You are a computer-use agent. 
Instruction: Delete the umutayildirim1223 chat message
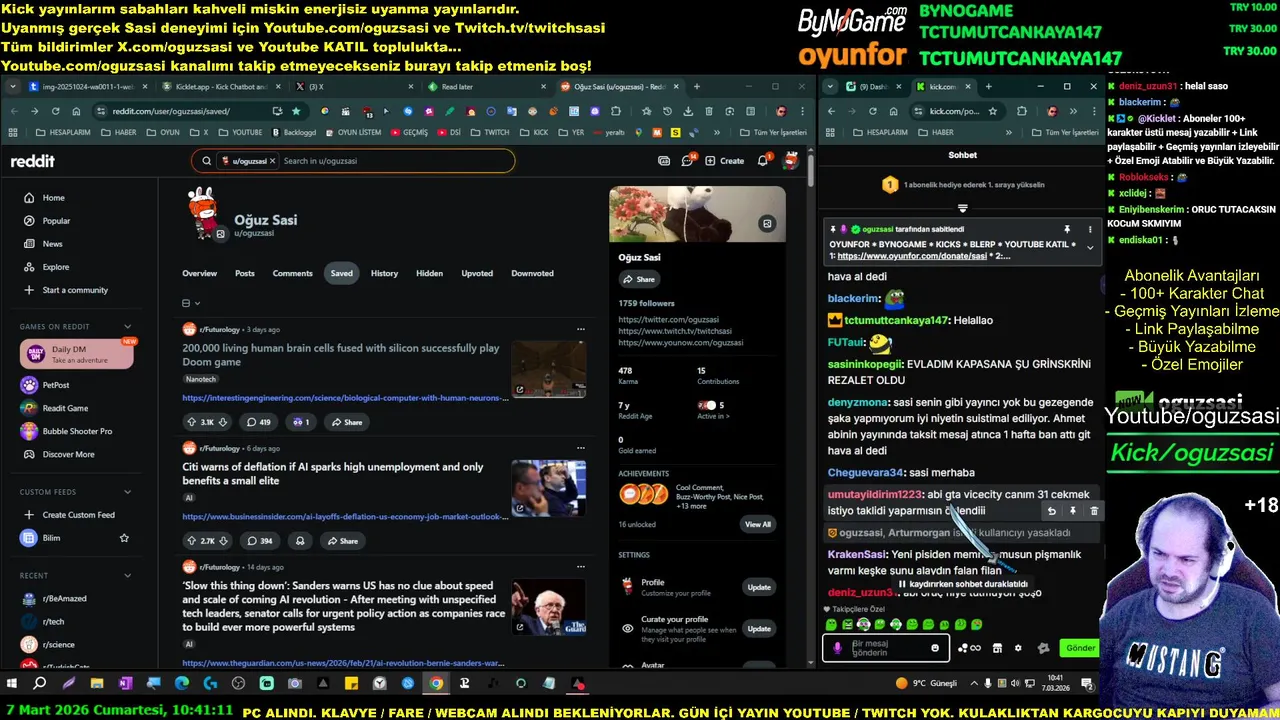click(1093, 511)
